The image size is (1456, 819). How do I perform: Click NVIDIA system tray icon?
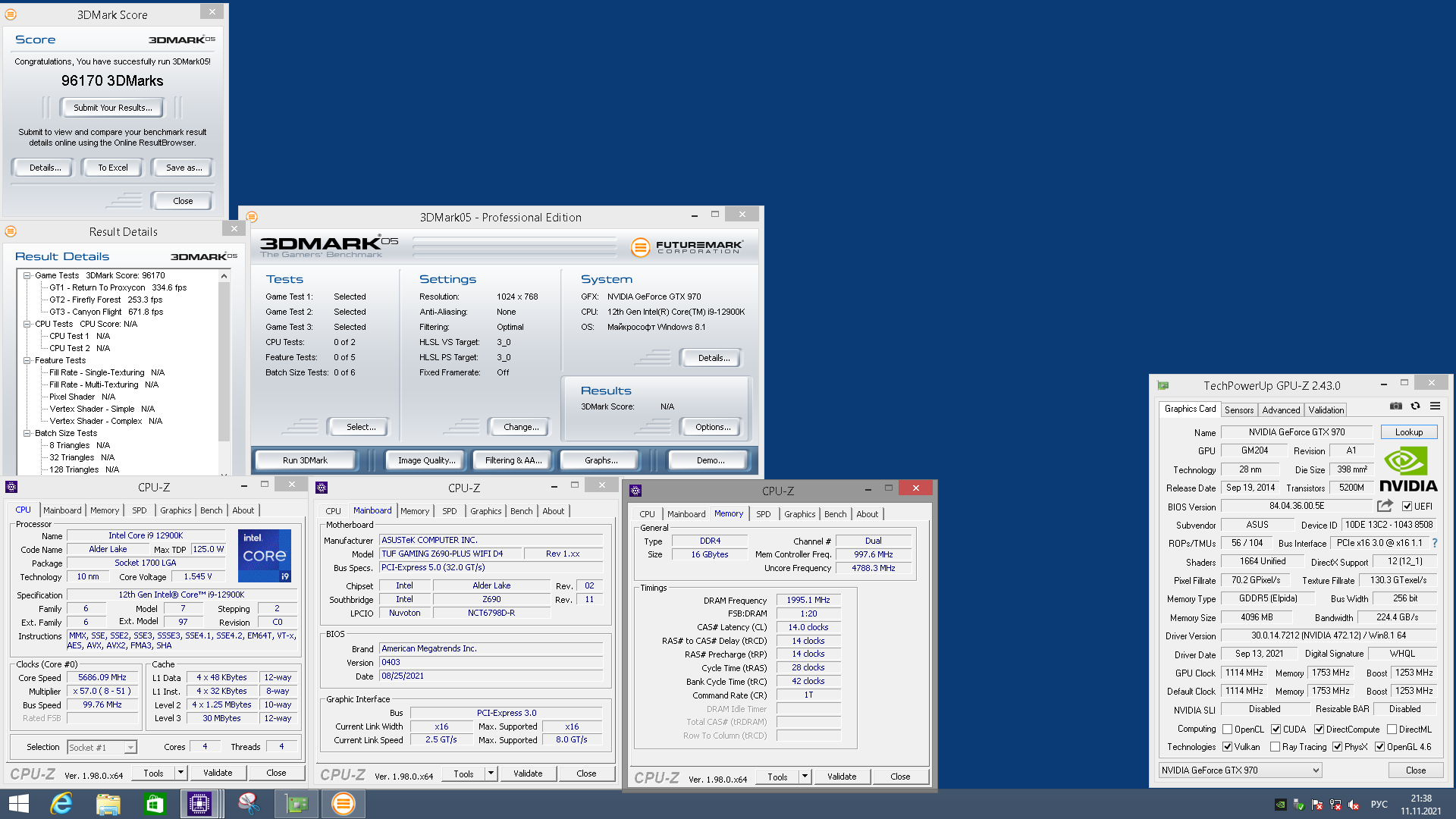point(1280,805)
